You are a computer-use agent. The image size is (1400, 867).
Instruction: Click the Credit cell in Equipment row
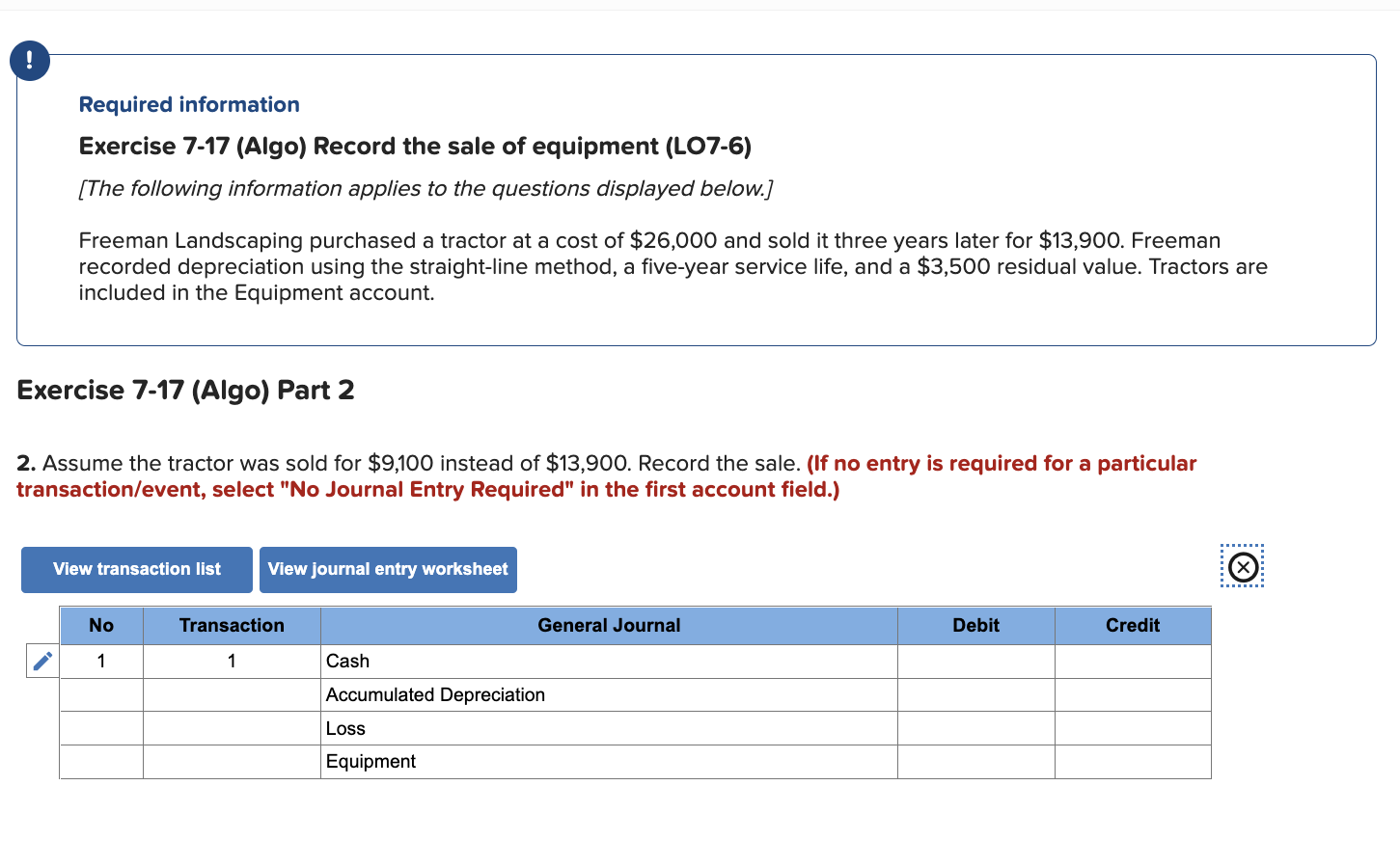(x=1133, y=761)
